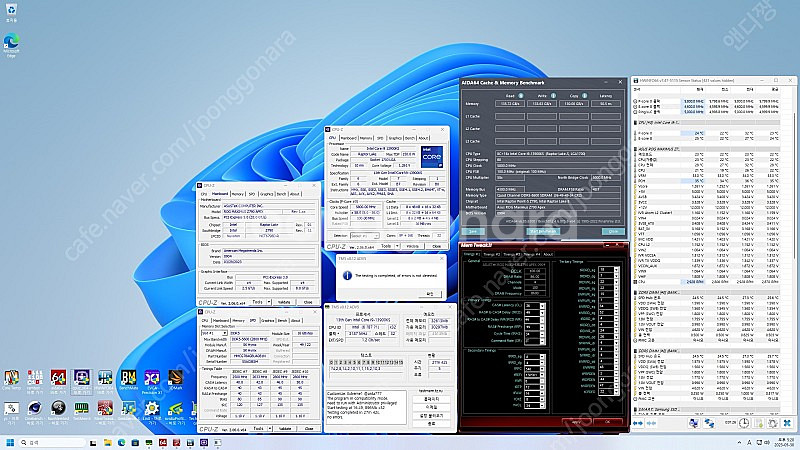Image resolution: width=800 pixels, height=450 pixels.
Task: Click OK in MemTweakIt window
Action: click(x=608, y=422)
